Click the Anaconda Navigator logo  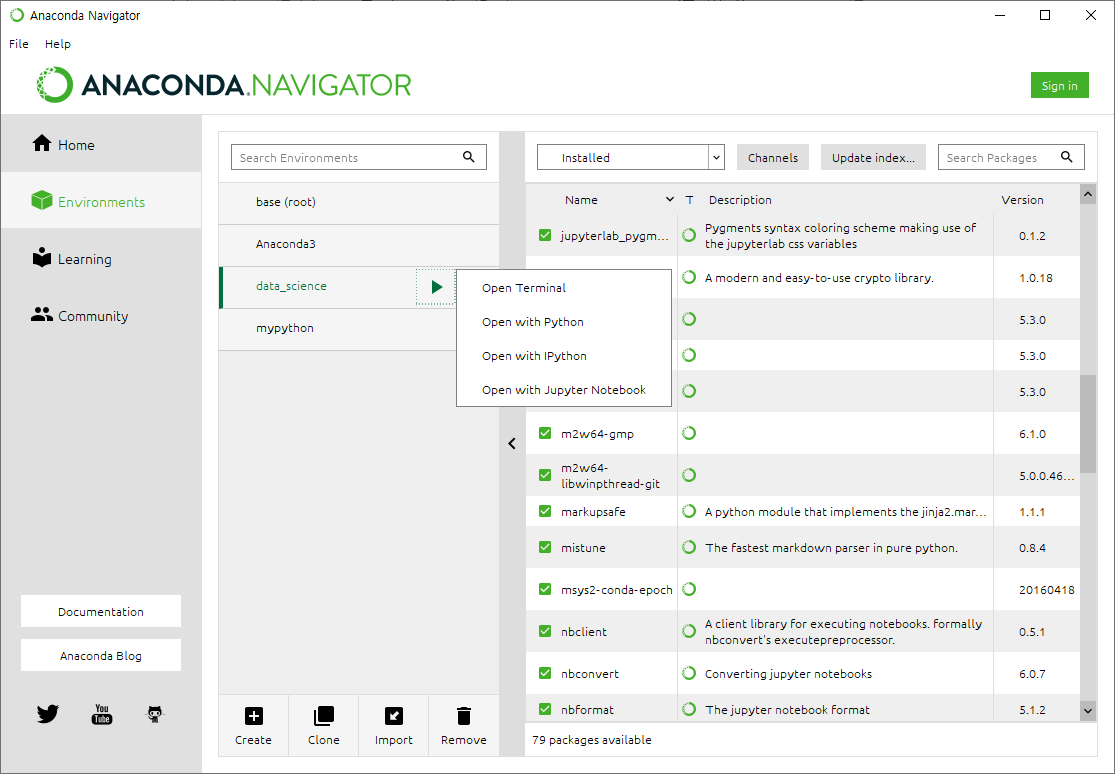tap(224, 85)
